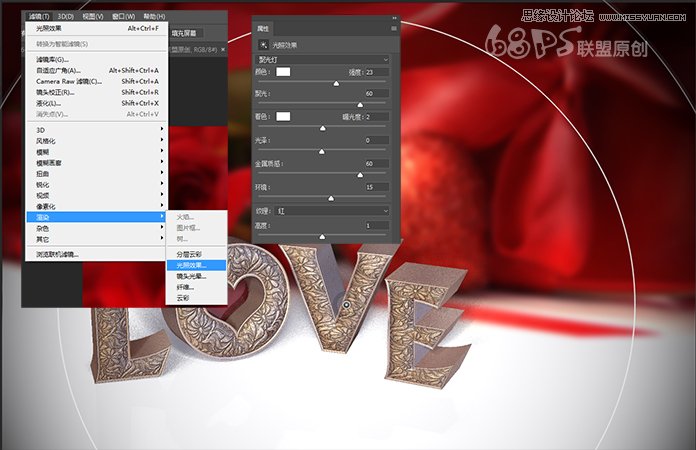Expand the 模糊 blur submenu
Viewport: 696px width, 450px height.
pos(97,152)
